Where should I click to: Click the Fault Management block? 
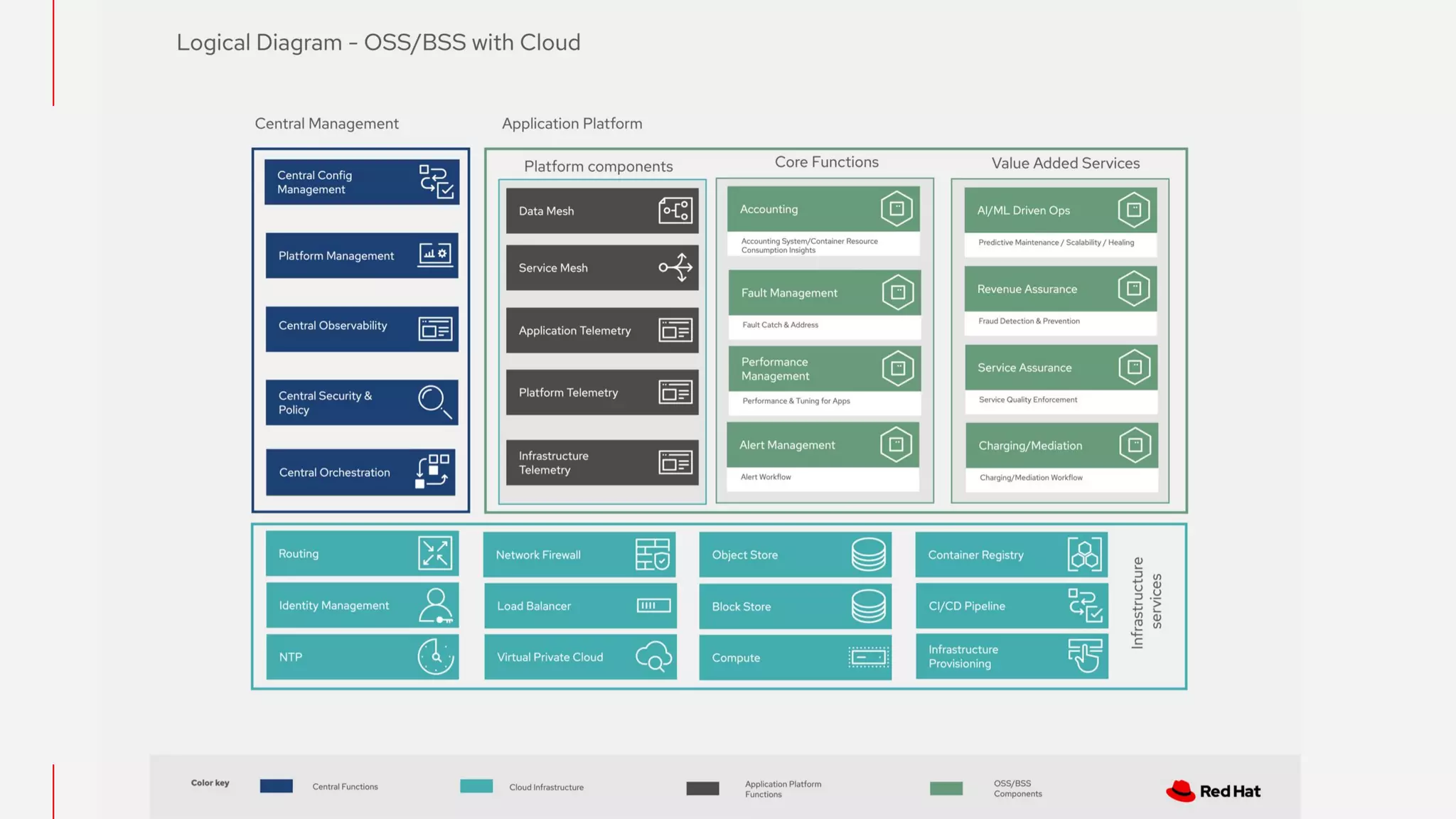(x=824, y=293)
